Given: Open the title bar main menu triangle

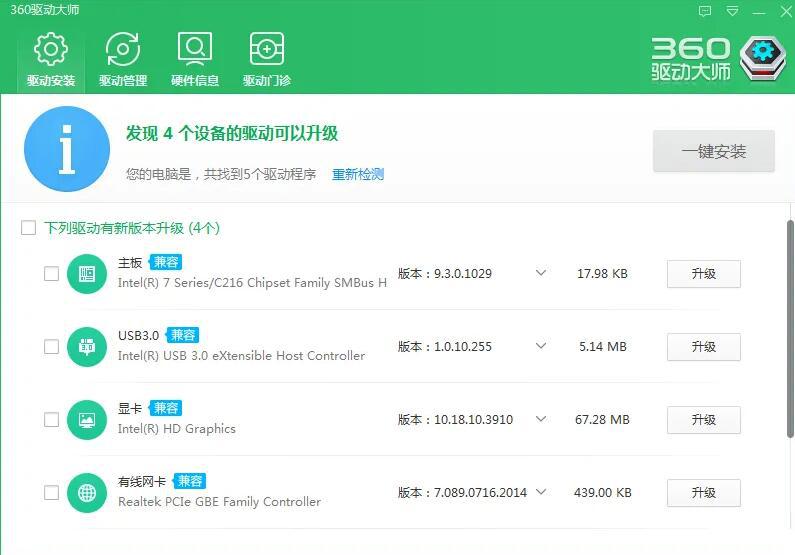Looking at the screenshot, I should click(733, 11).
